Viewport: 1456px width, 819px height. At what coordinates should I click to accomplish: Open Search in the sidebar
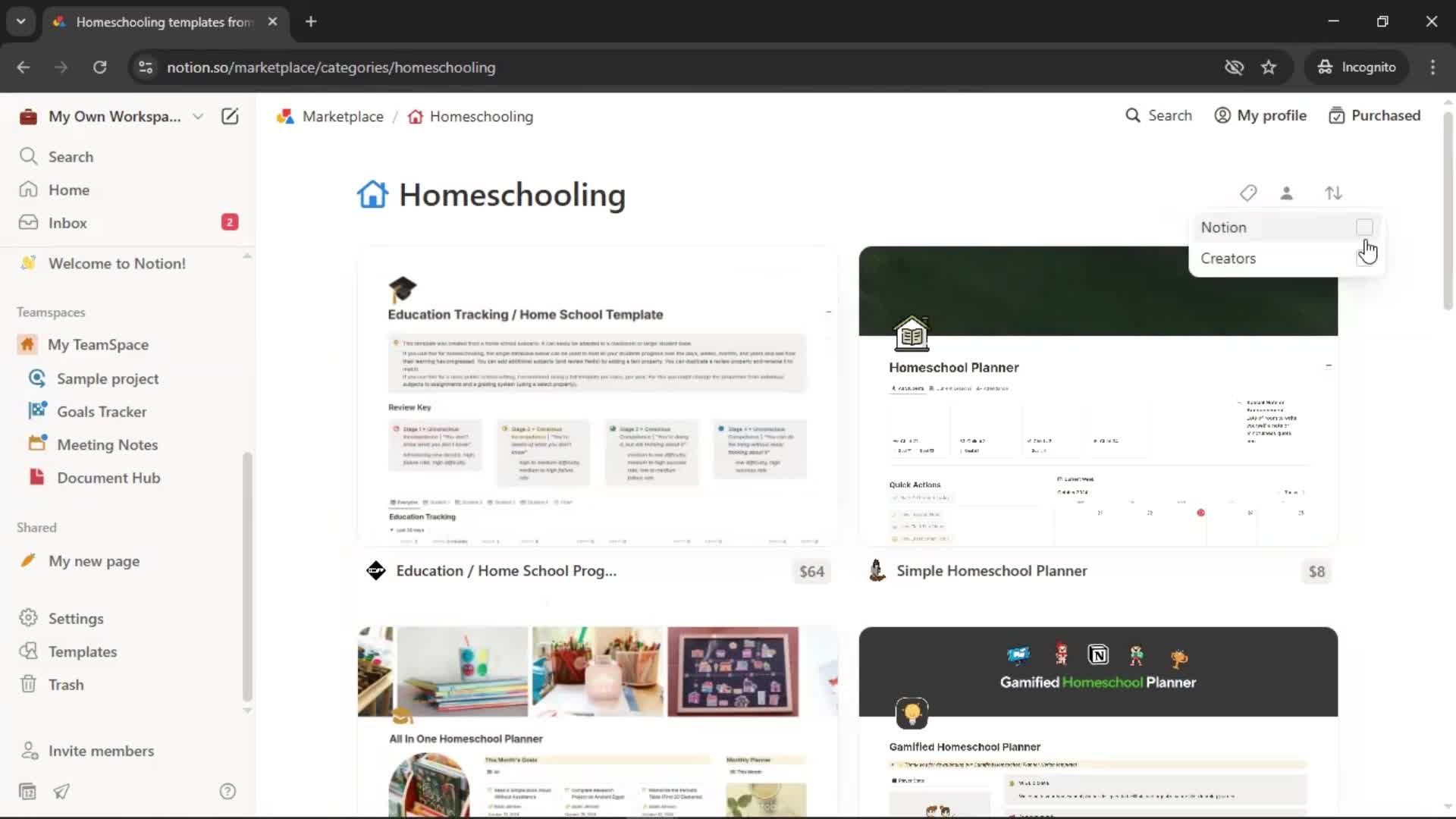point(71,157)
